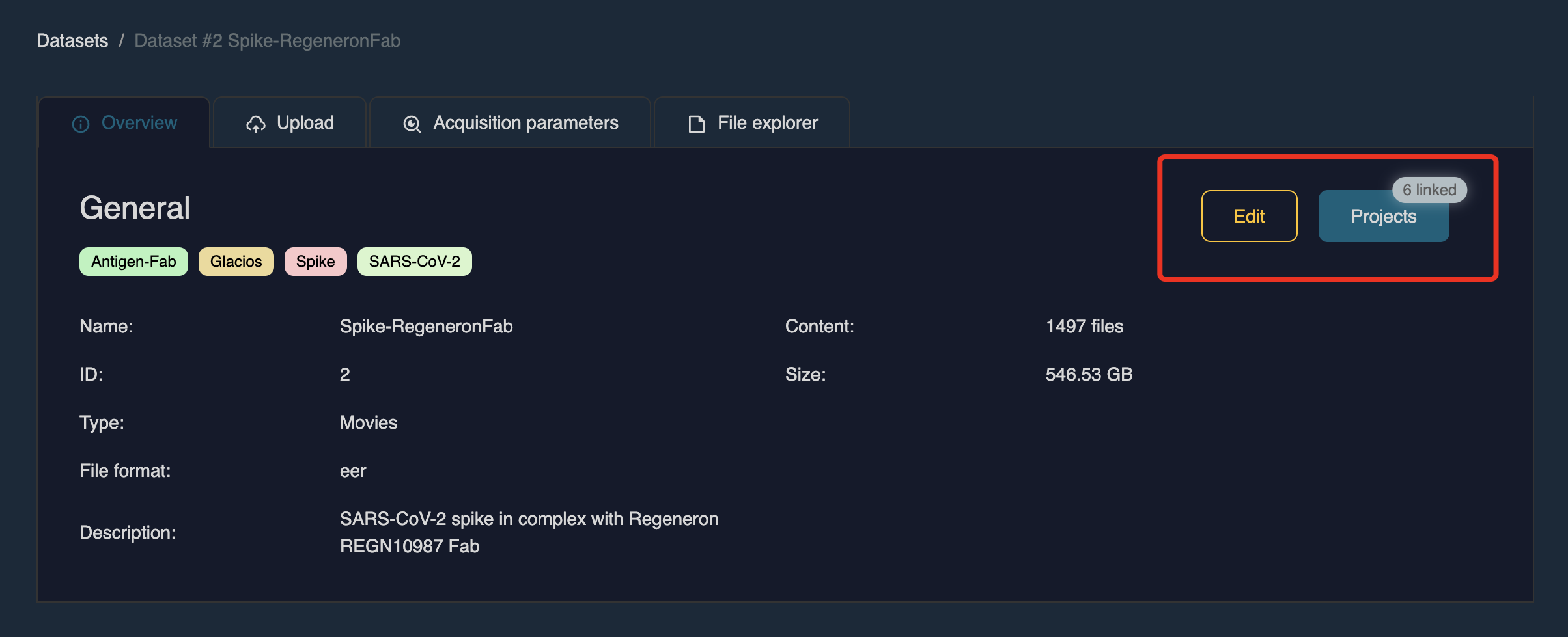Select the Dataset #2 Spike-RegeneronFab breadcrumb
Viewport: 1568px width, 637px height.
[267, 40]
